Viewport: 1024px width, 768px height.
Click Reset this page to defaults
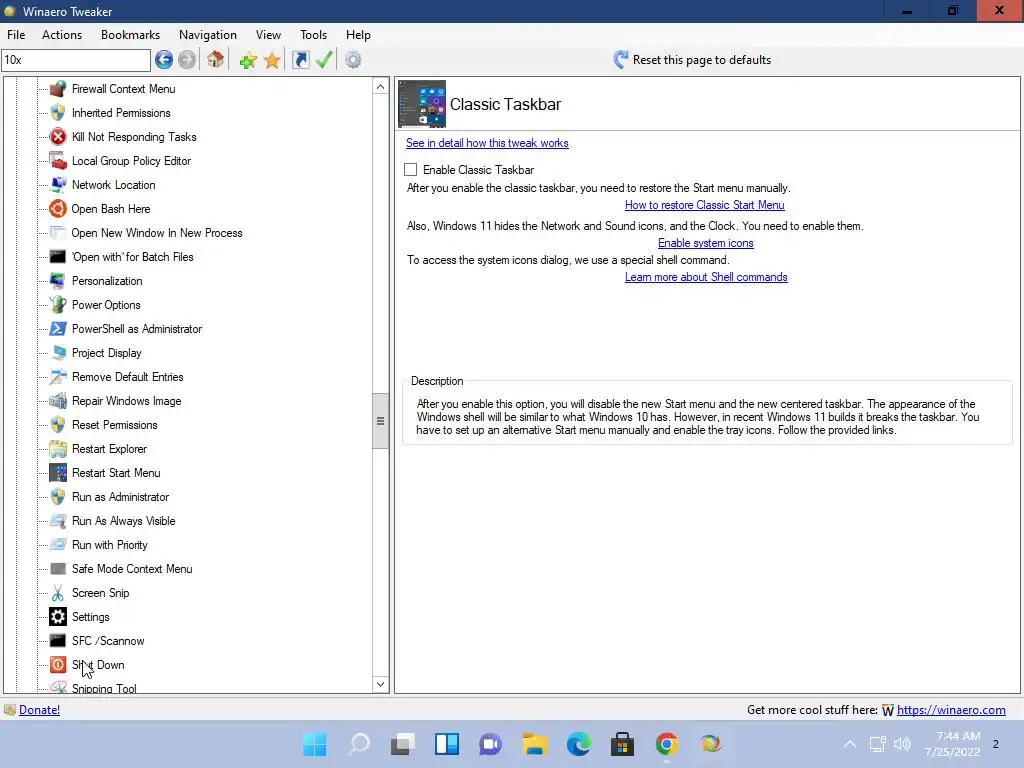click(692, 60)
